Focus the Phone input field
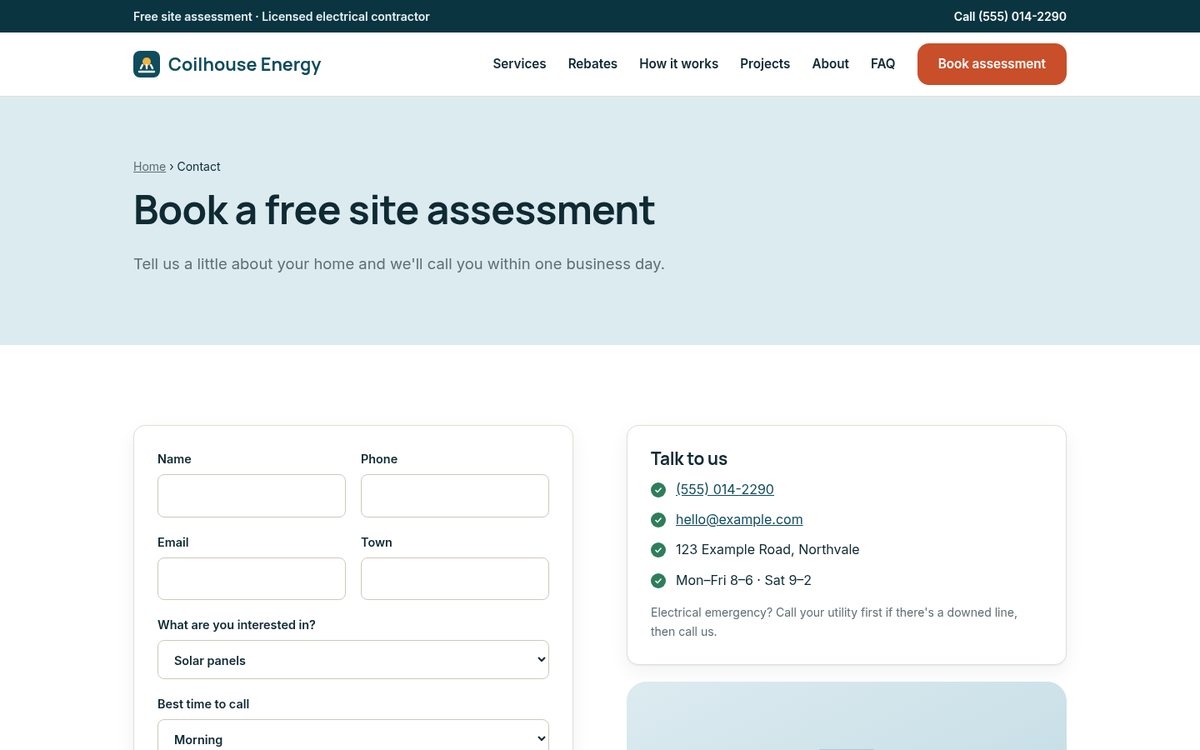 [455, 496]
